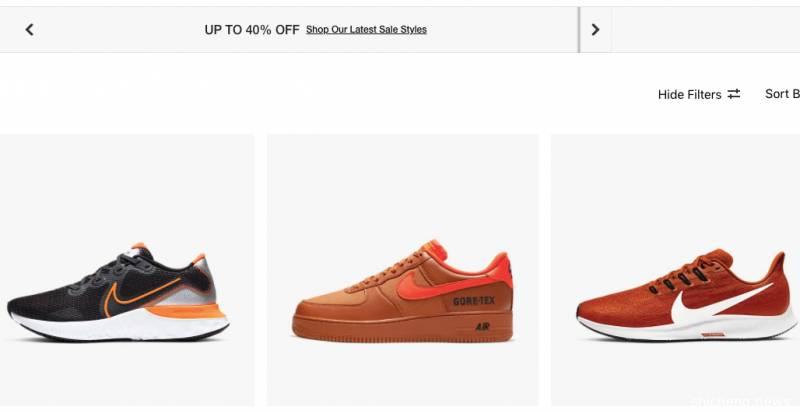The image size is (800, 414).
Task: Click the AIR logo on the brown shoe midsole
Action: pos(483,326)
